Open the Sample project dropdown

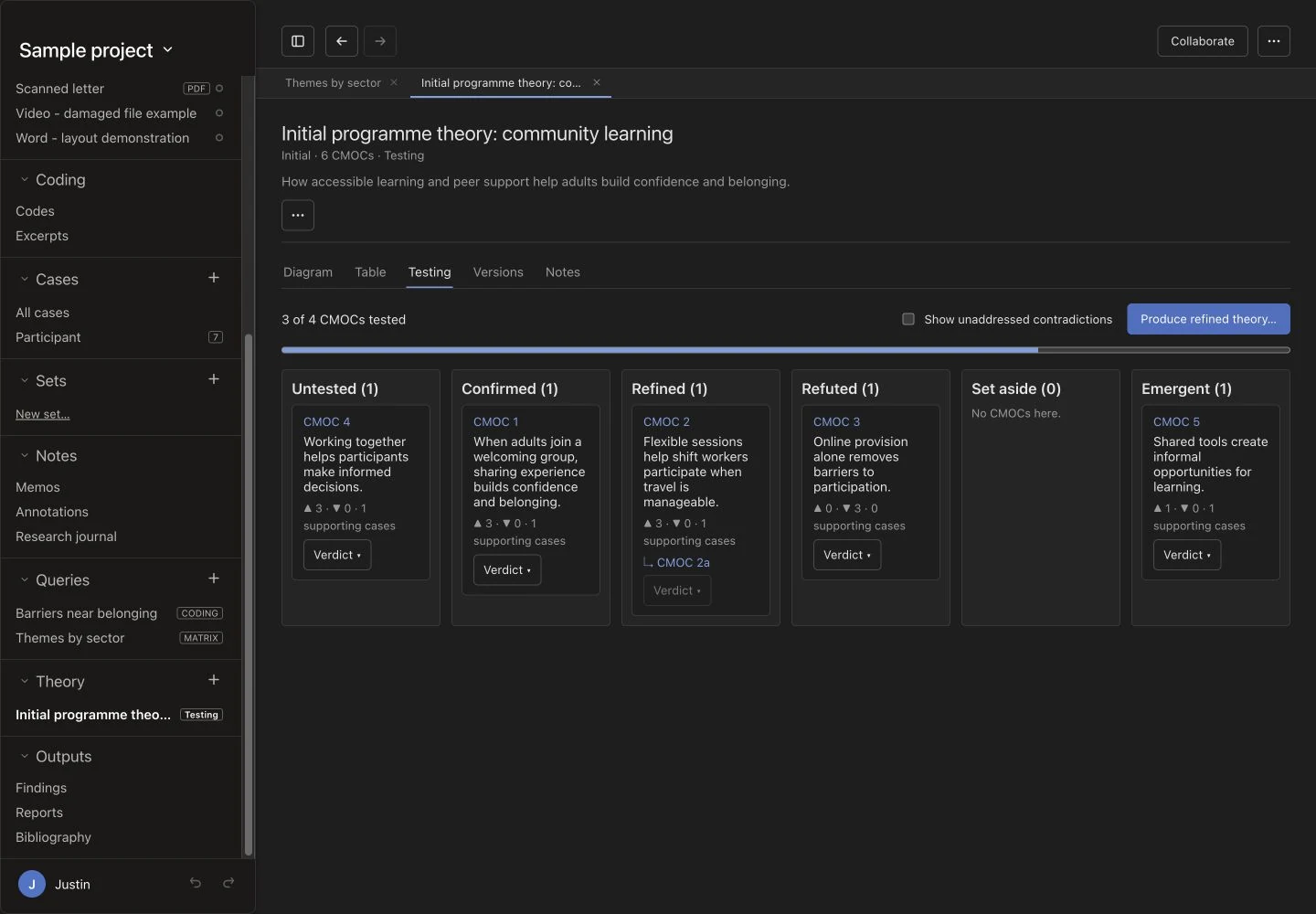pos(96,50)
